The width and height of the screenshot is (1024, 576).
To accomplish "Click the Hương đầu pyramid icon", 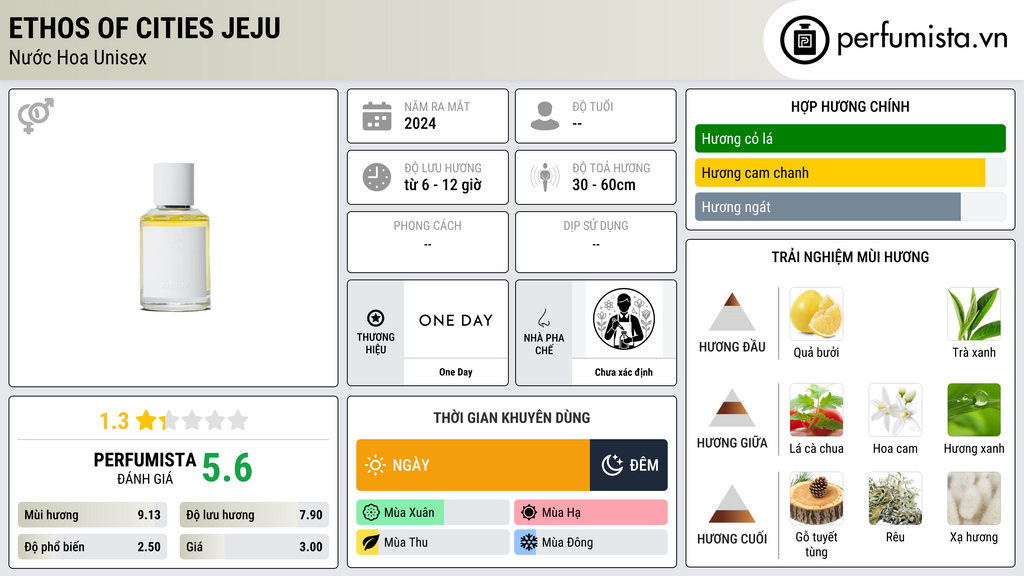I will [732, 312].
